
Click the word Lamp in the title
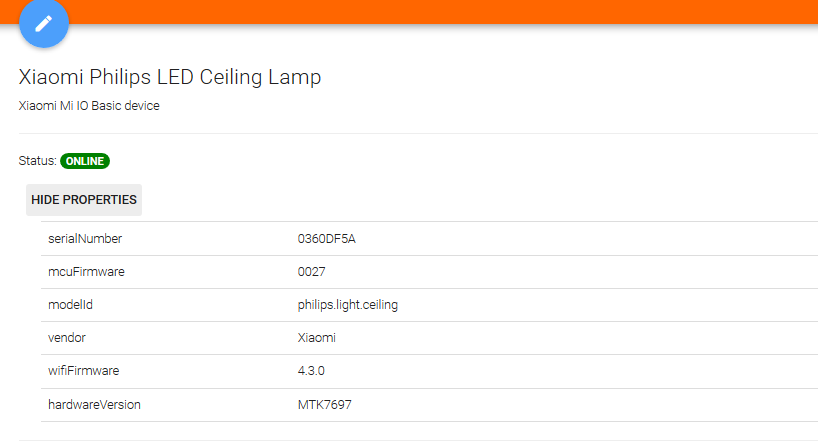[295, 77]
